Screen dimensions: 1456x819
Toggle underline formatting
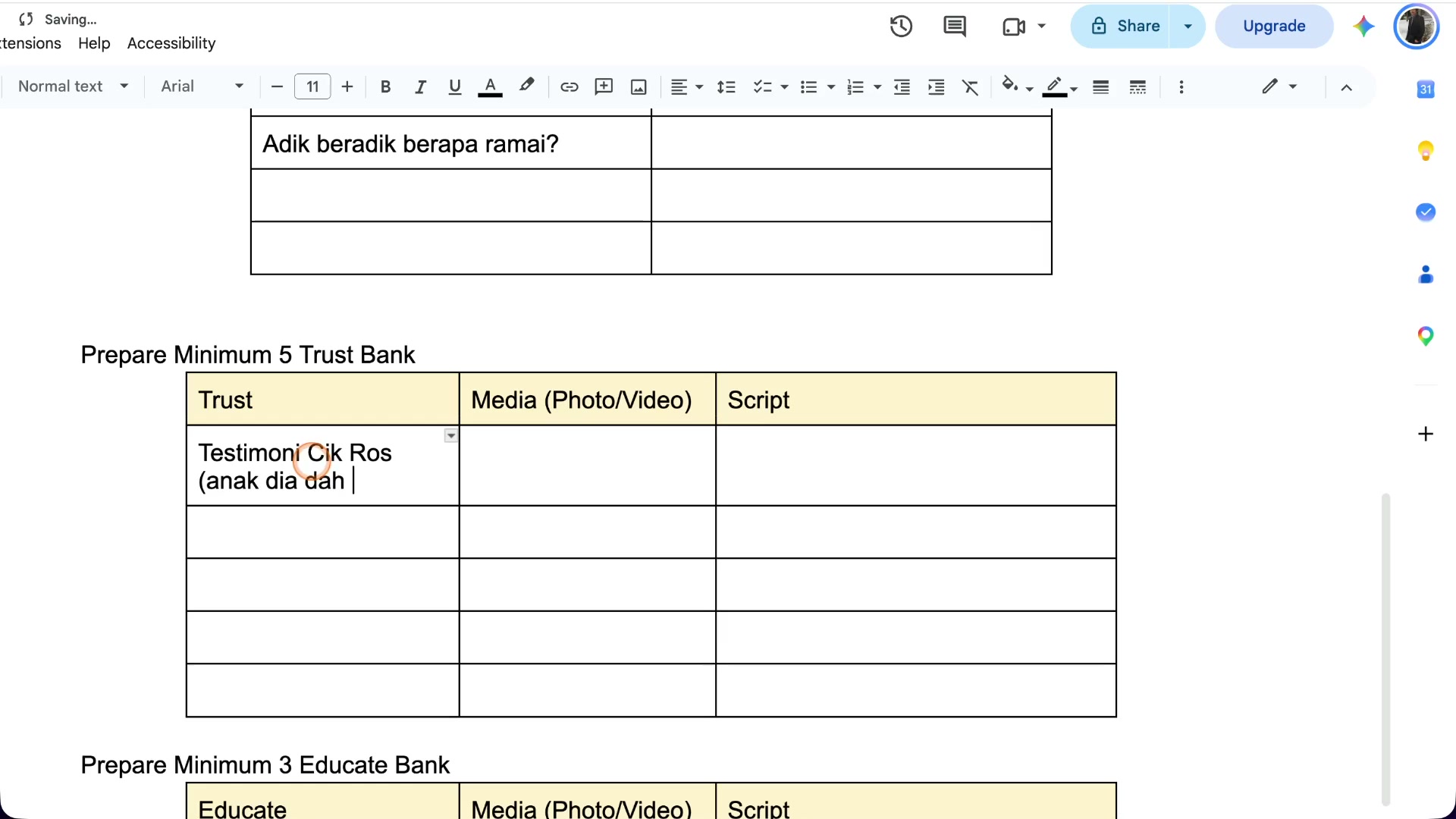pyautogui.click(x=455, y=87)
